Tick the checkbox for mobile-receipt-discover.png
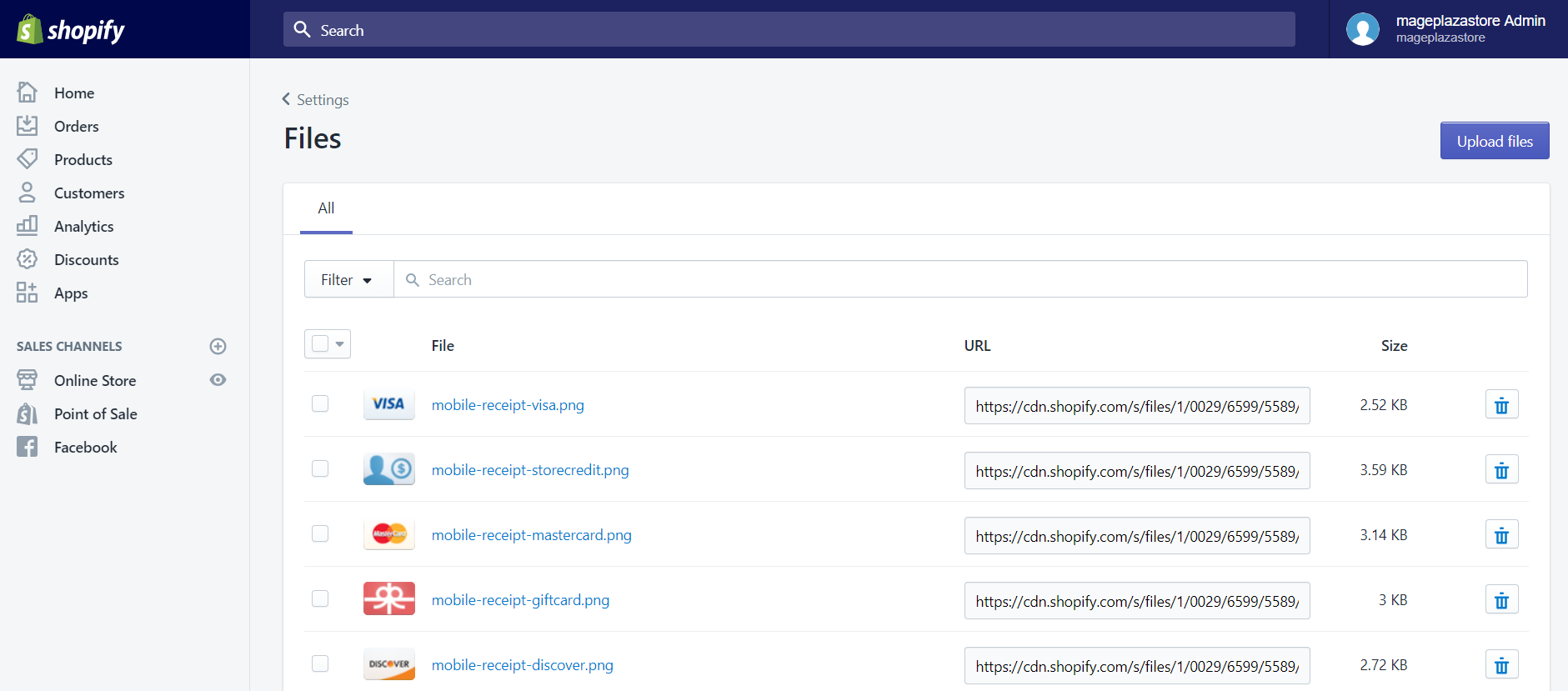The image size is (1568, 691). point(320,663)
